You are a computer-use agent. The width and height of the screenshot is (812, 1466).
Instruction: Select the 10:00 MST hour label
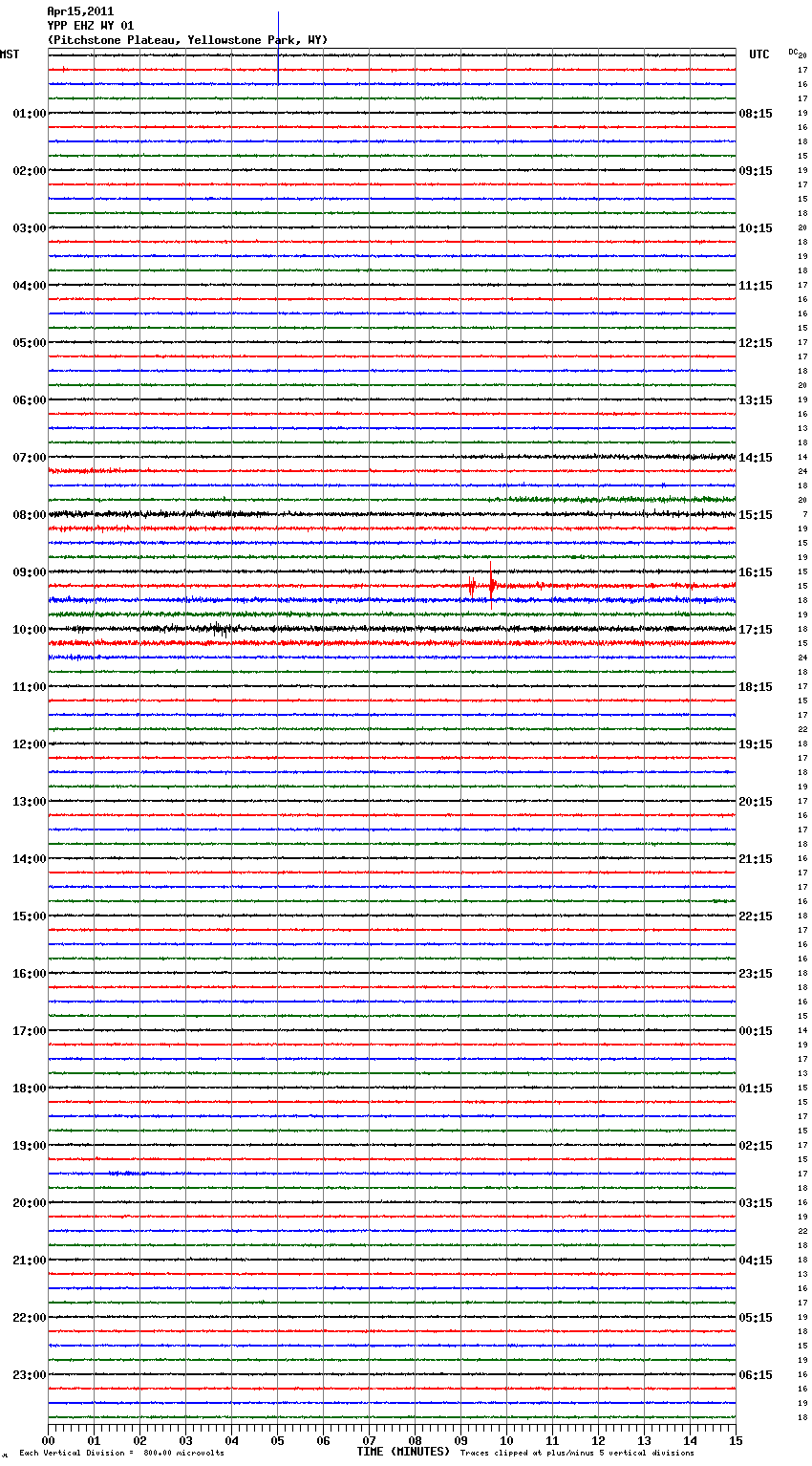point(30,630)
